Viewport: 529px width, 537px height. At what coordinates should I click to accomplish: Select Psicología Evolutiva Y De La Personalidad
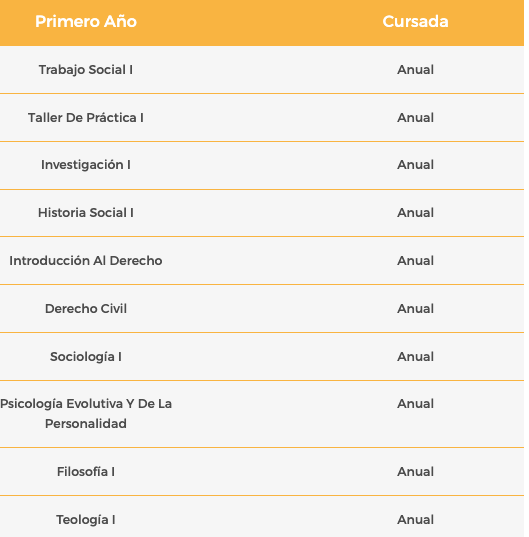pos(86,414)
